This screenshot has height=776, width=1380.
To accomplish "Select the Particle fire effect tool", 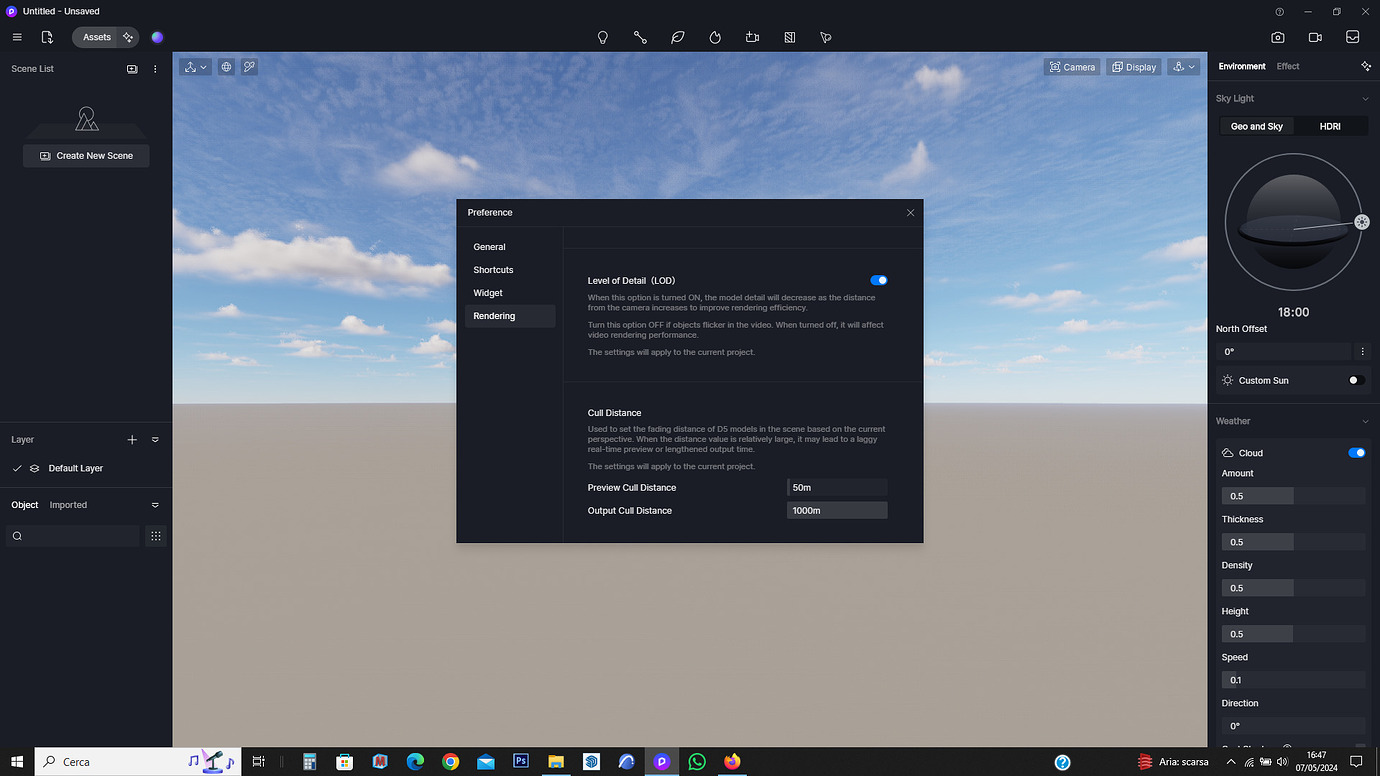I will (x=714, y=37).
